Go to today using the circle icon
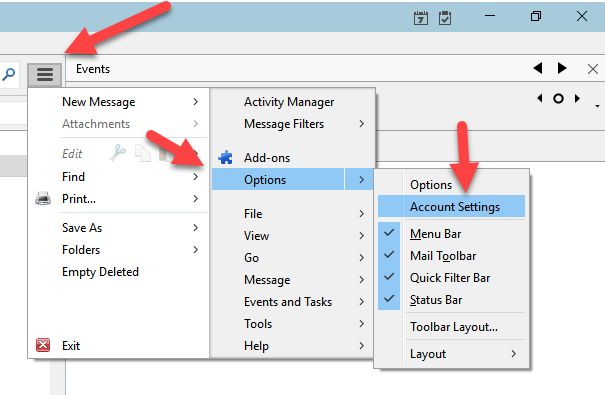This screenshot has width=605, height=395. pyautogui.click(x=558, y=99)
